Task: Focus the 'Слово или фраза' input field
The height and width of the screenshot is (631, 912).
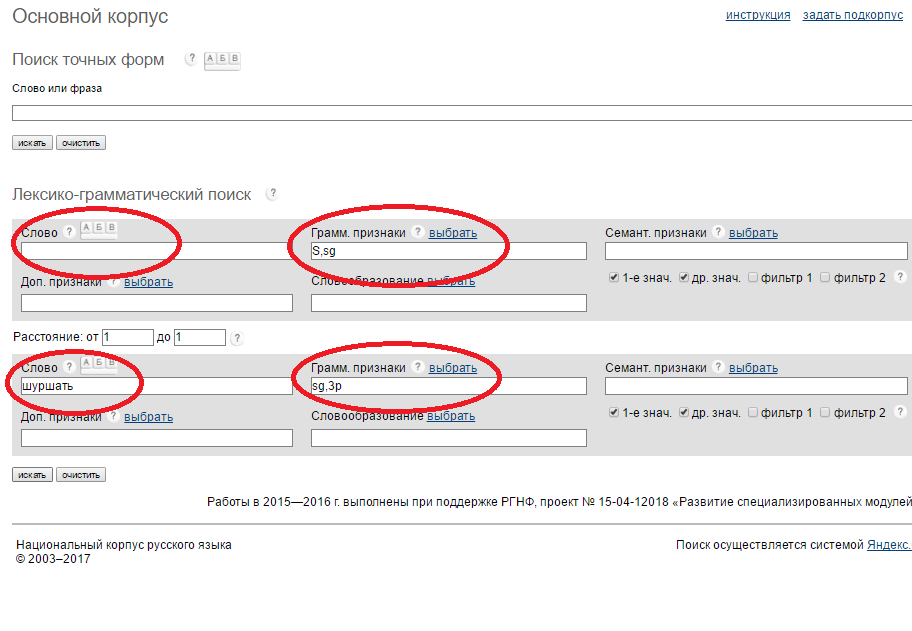Action: coord(462,113)
